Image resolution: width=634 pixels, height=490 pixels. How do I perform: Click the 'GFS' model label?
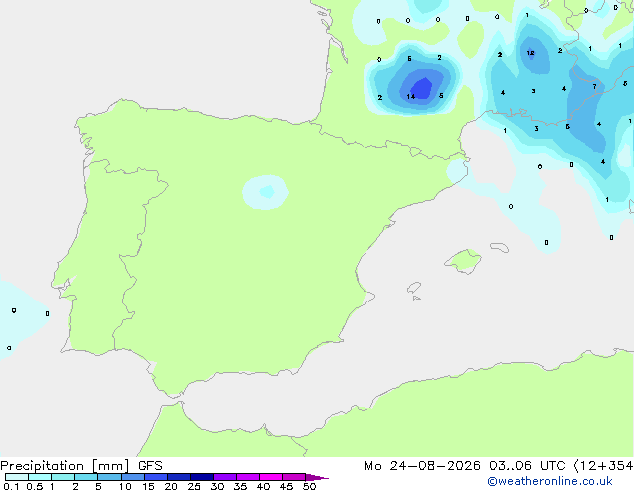pos(150,466)
